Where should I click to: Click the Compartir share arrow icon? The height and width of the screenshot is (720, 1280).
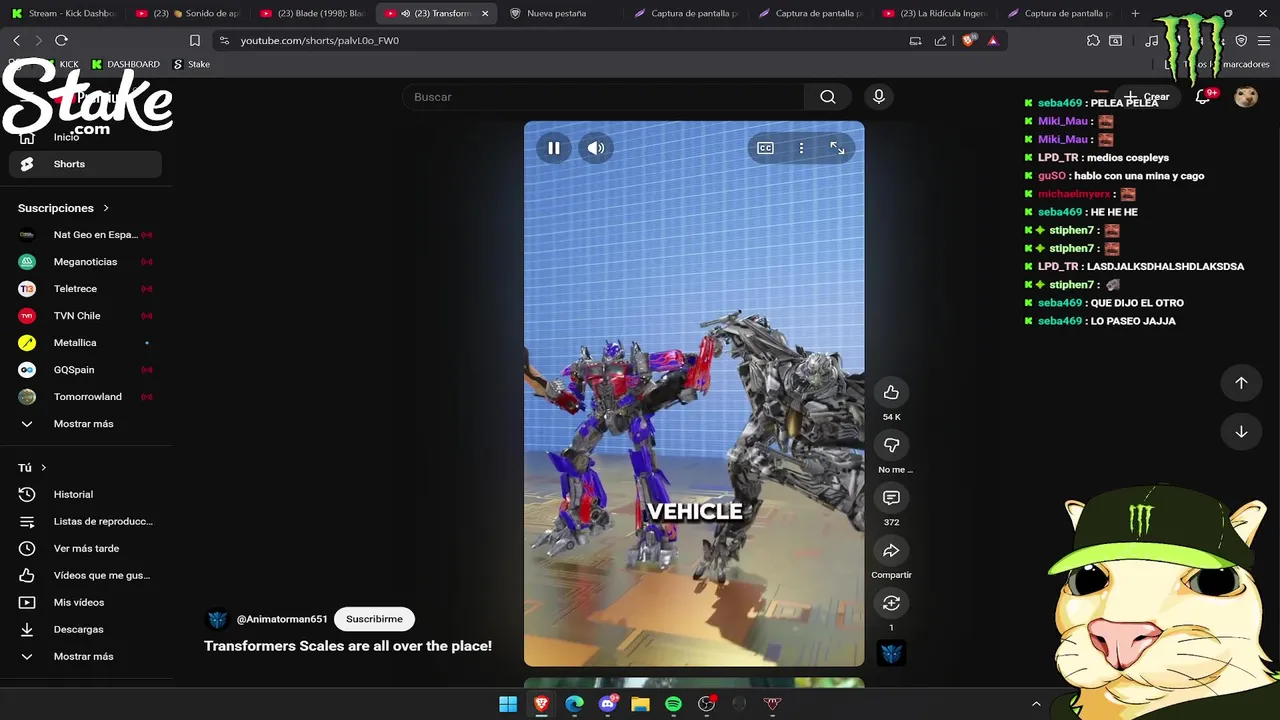click(891, 551)
